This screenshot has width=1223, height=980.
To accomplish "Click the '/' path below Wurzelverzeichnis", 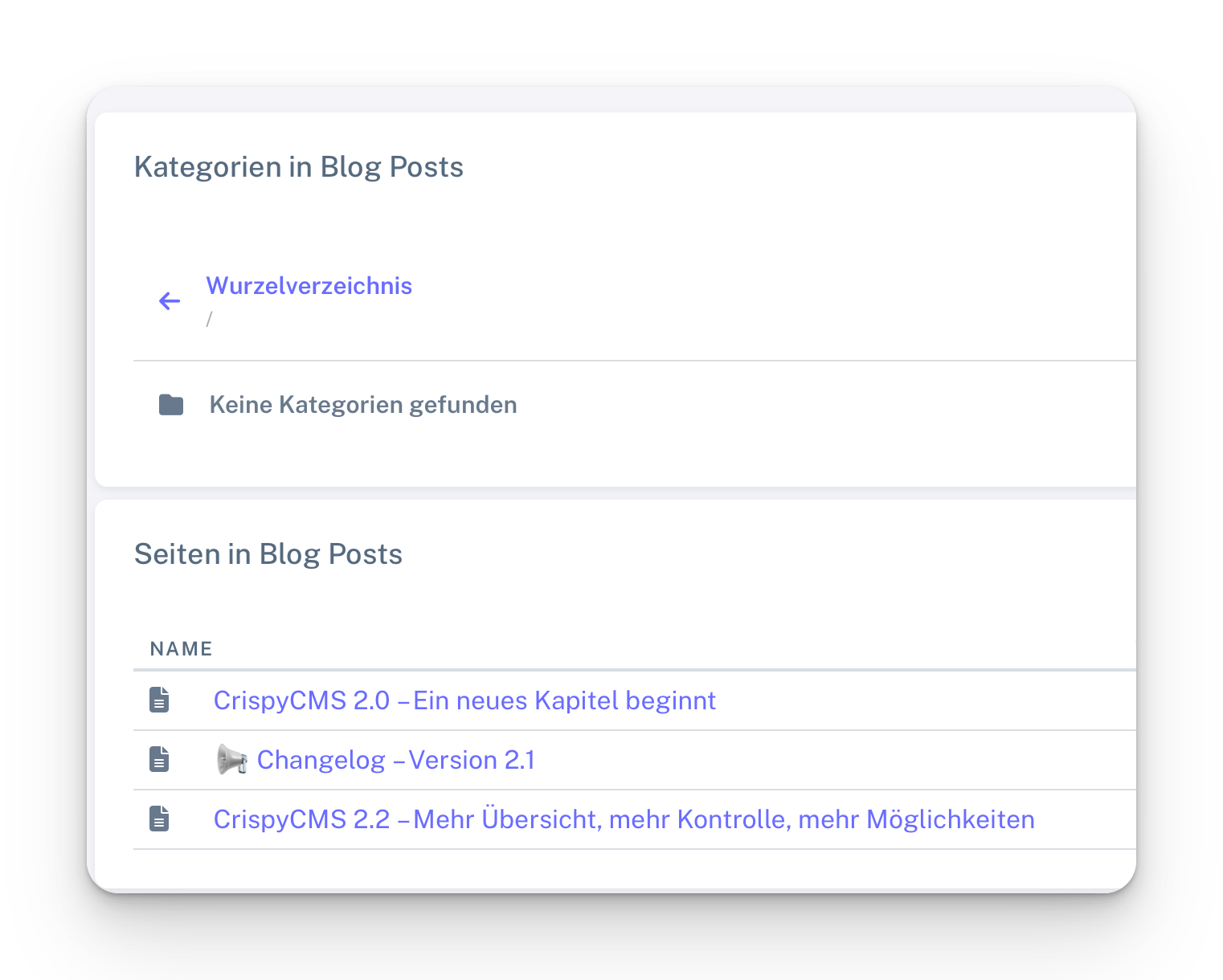I will 209,320.
